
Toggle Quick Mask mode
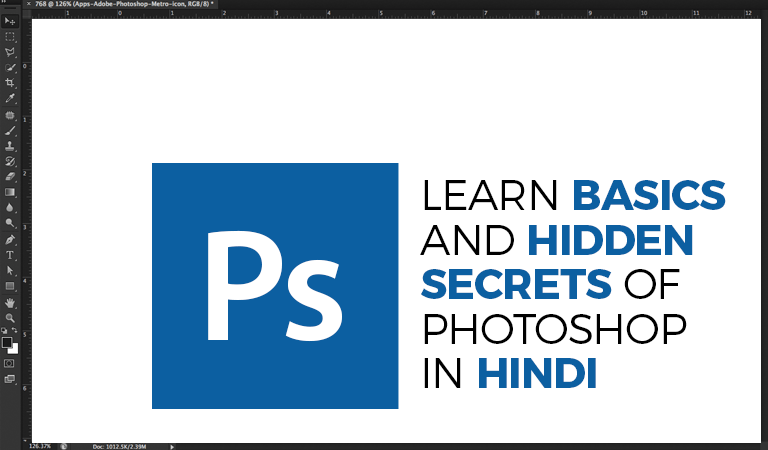tap(9, 363)
